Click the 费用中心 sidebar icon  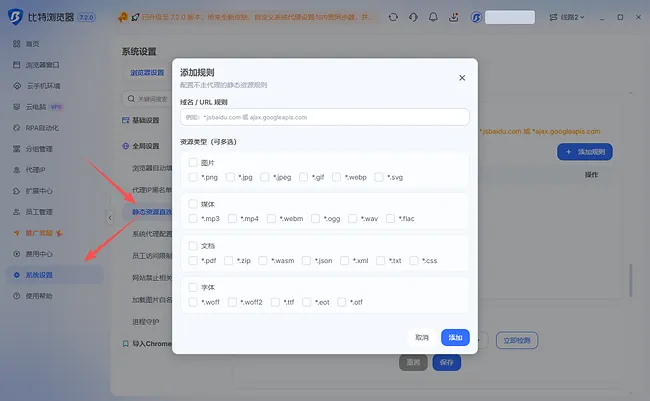17,254
